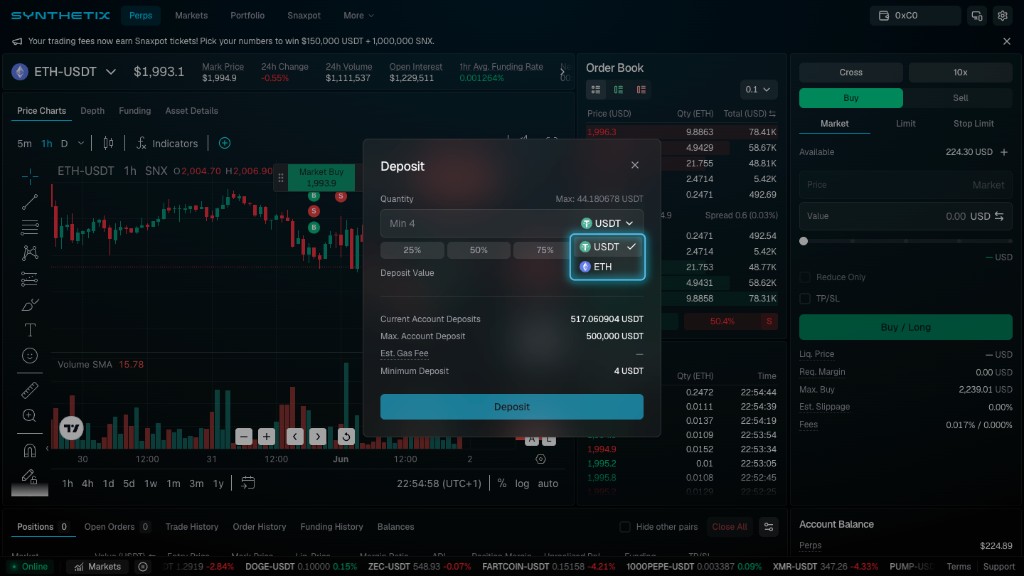Toggle the magnet mode tool

tap(29, 451)
